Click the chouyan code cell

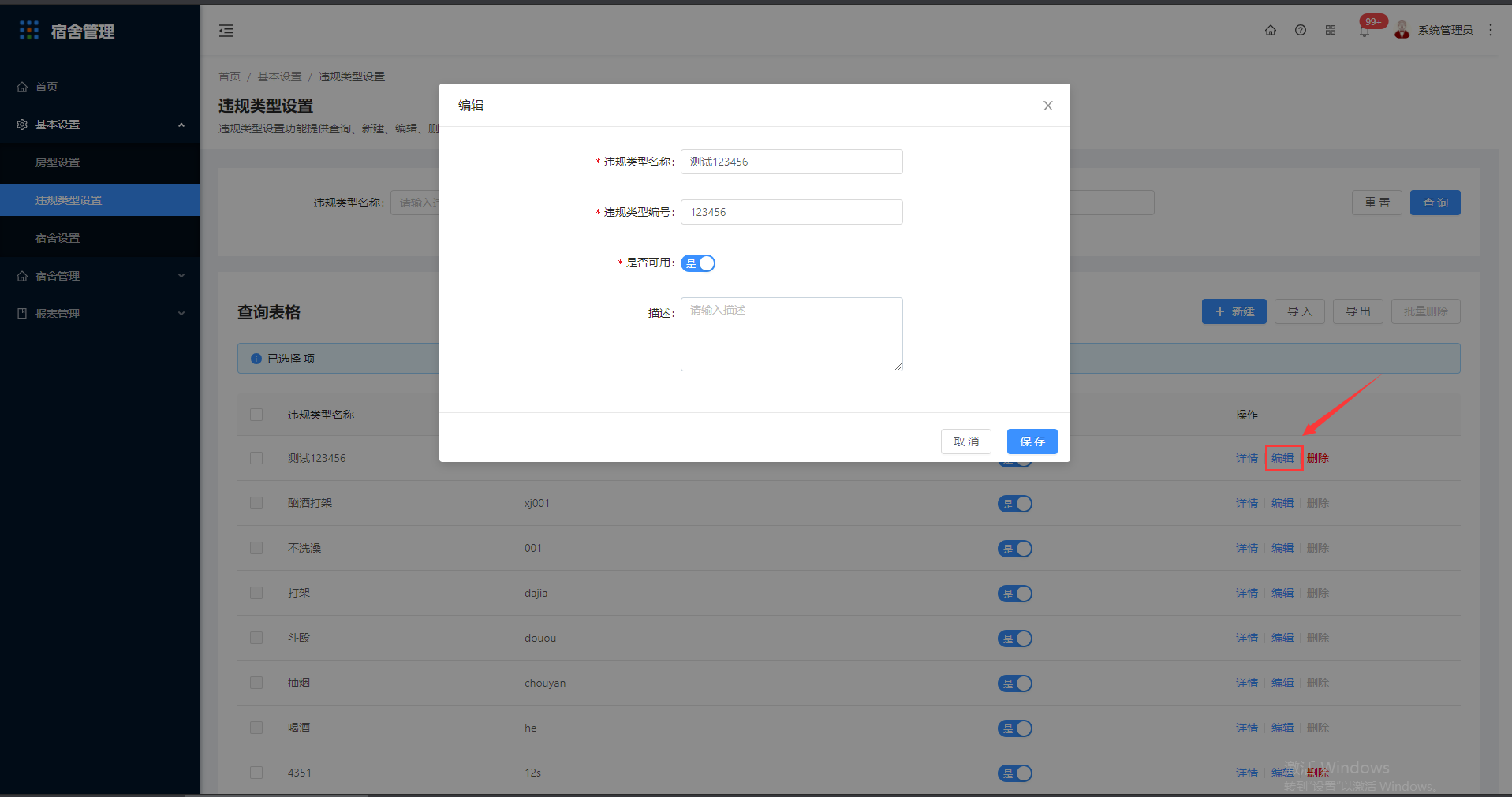tap(545, 683)
